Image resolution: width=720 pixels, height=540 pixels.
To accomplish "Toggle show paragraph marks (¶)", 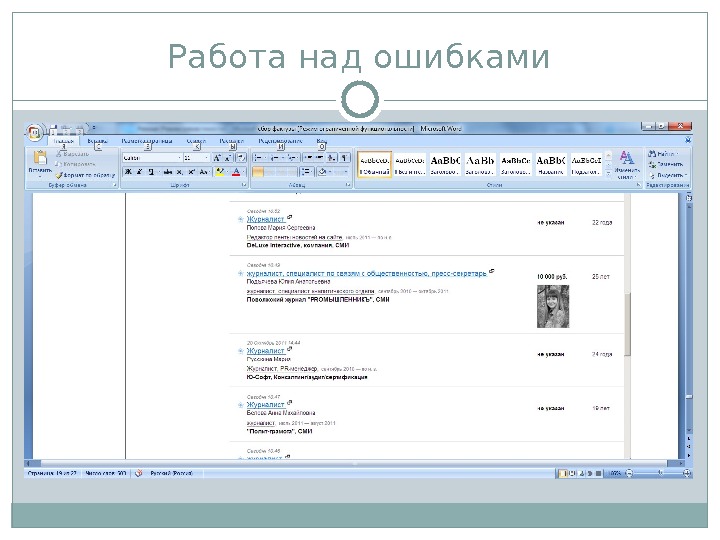I will point(343,158).
